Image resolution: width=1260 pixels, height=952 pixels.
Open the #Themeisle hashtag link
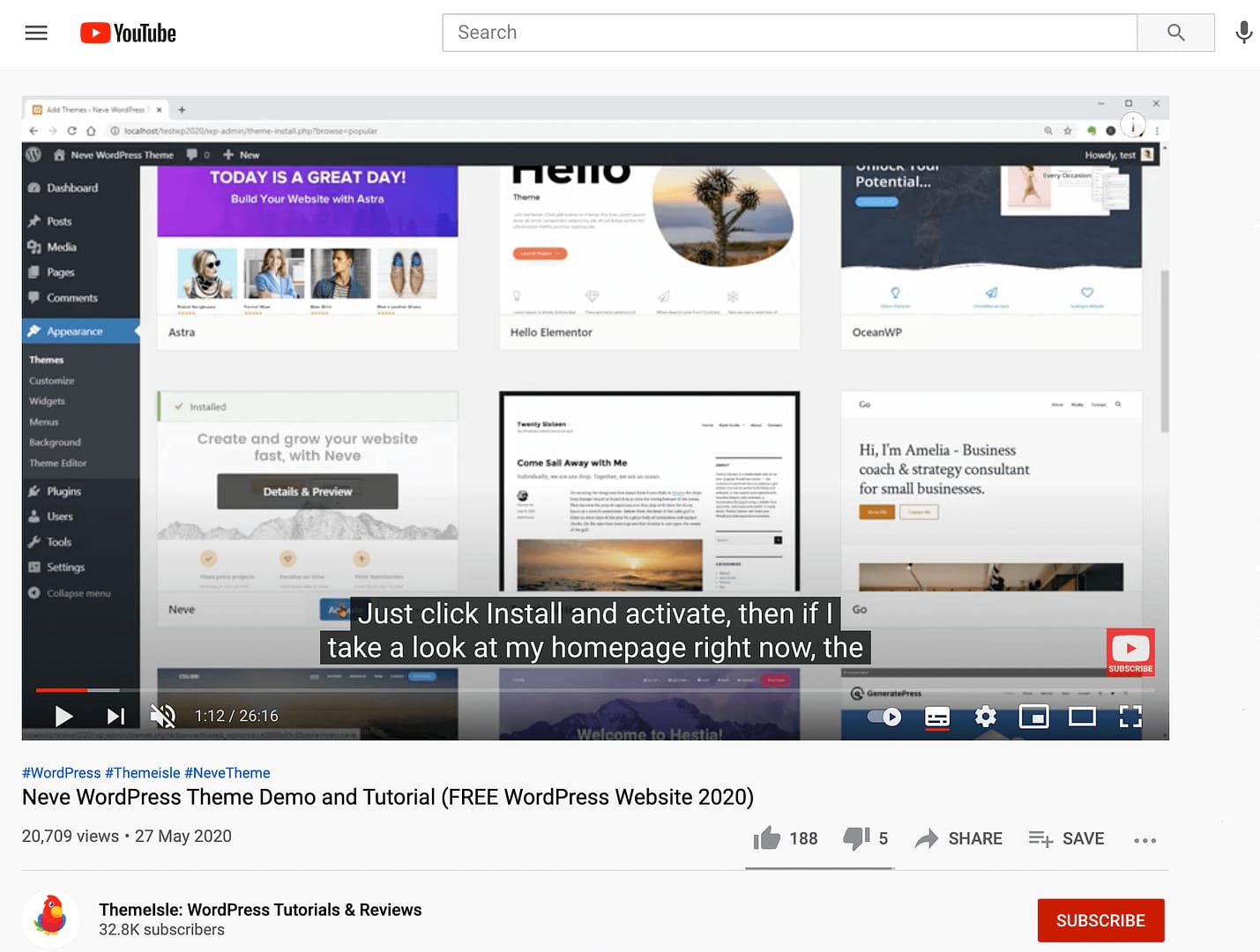[143, 773]
